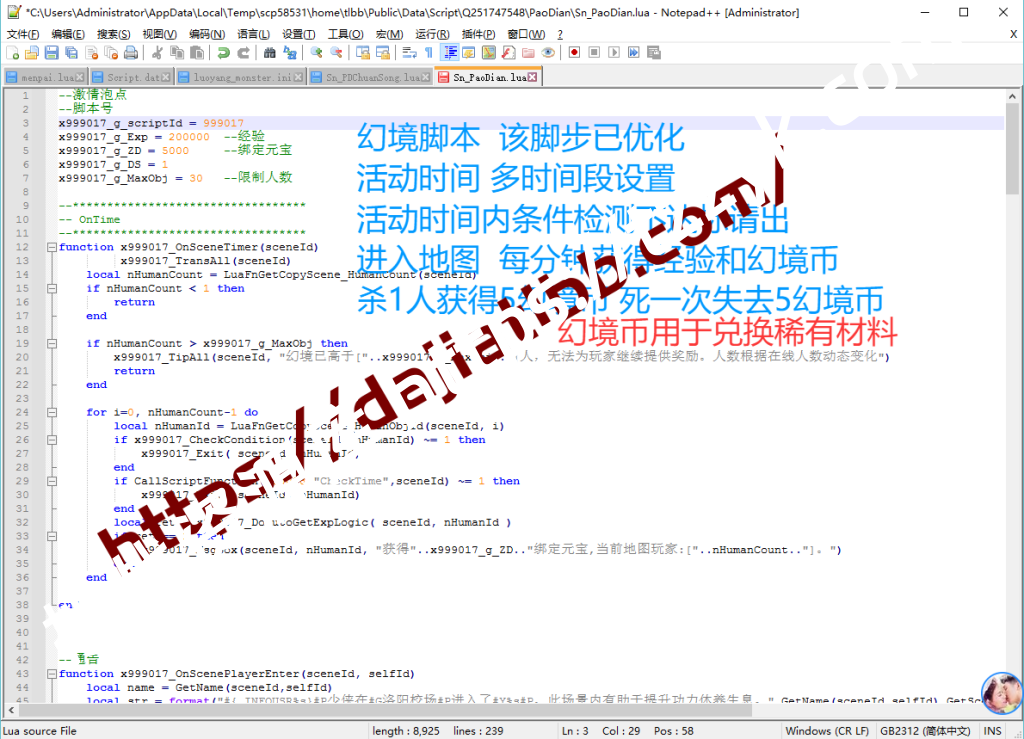Click the New file toolbar icon
Viewport: 1024px width, 739px height.
click(x=12, y=53)
